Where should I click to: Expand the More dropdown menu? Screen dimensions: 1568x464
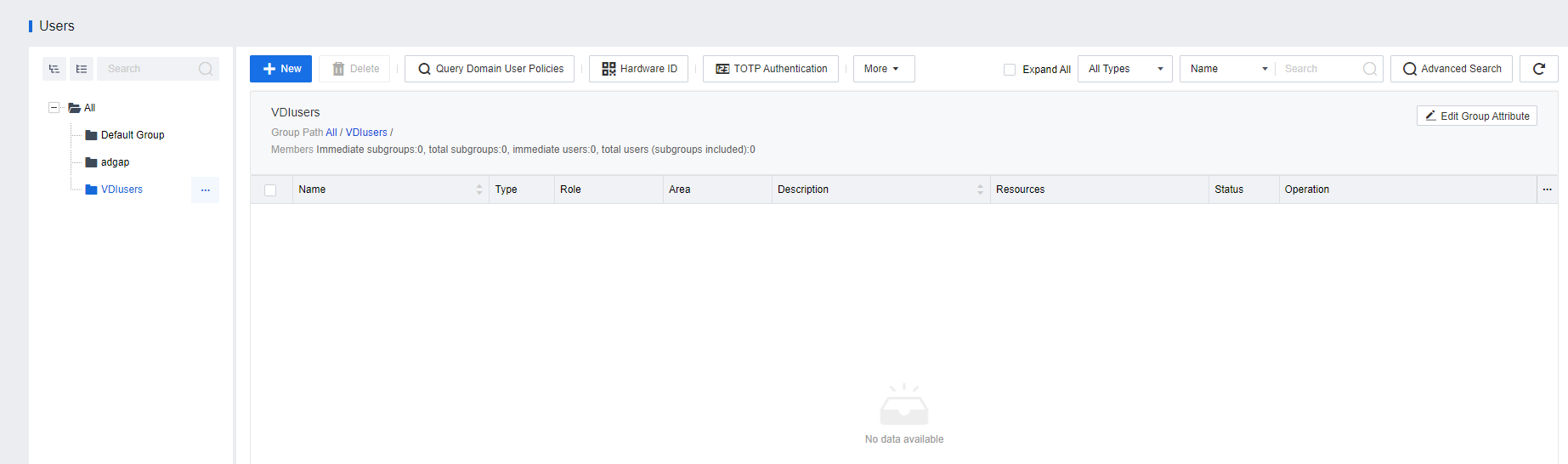click(x=883, y=69)
